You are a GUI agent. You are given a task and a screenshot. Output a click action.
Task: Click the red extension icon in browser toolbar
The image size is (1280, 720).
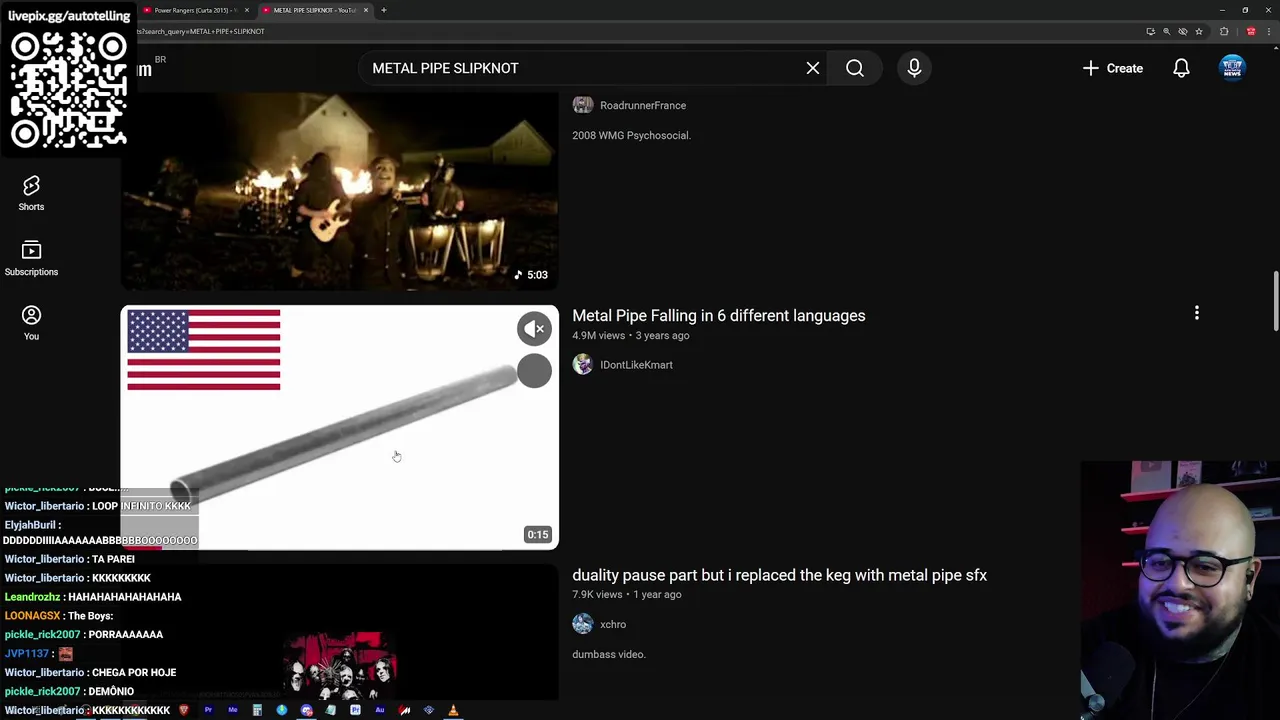coord(1251,31)
